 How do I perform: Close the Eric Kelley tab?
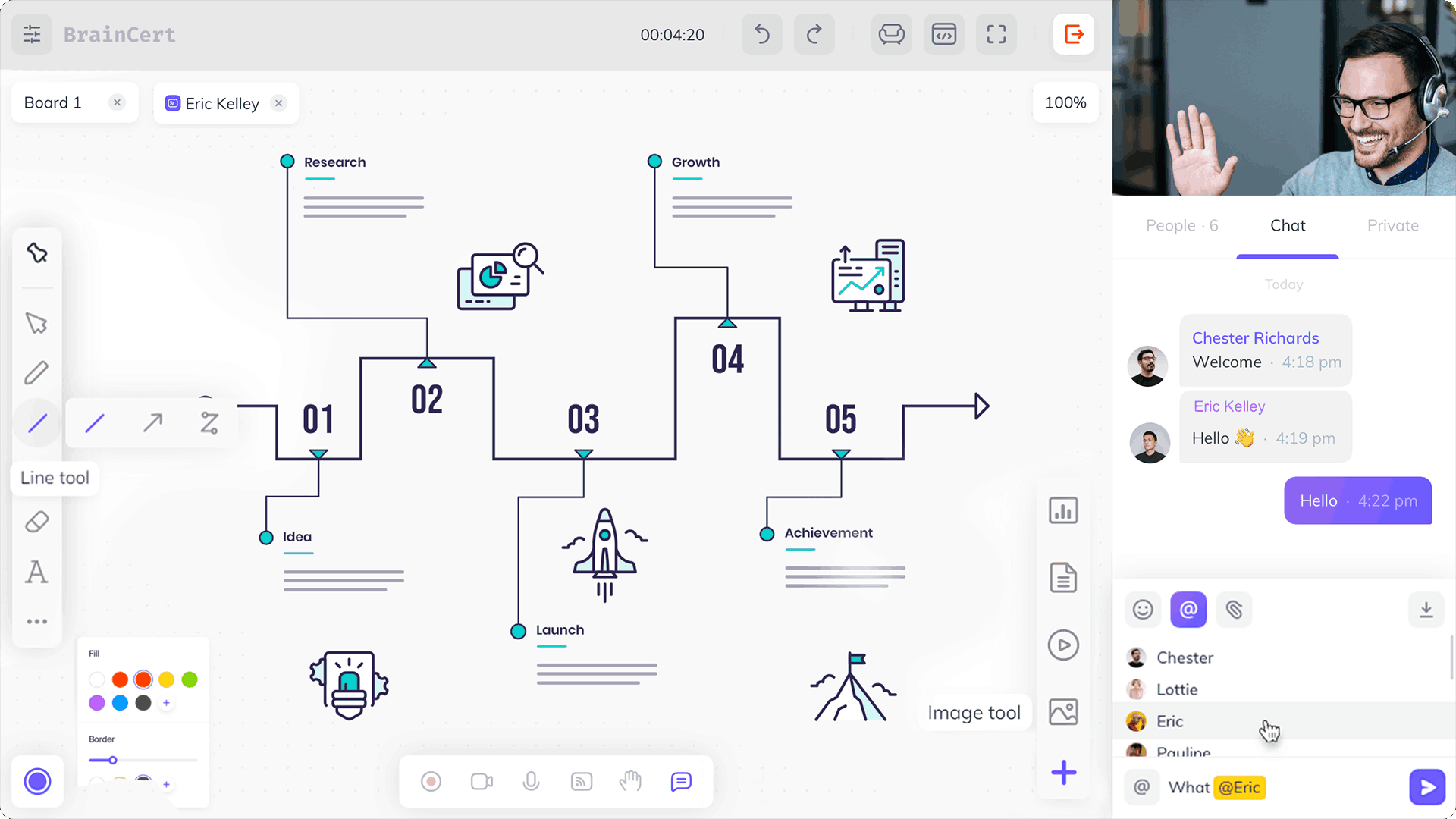click(278, 103)
